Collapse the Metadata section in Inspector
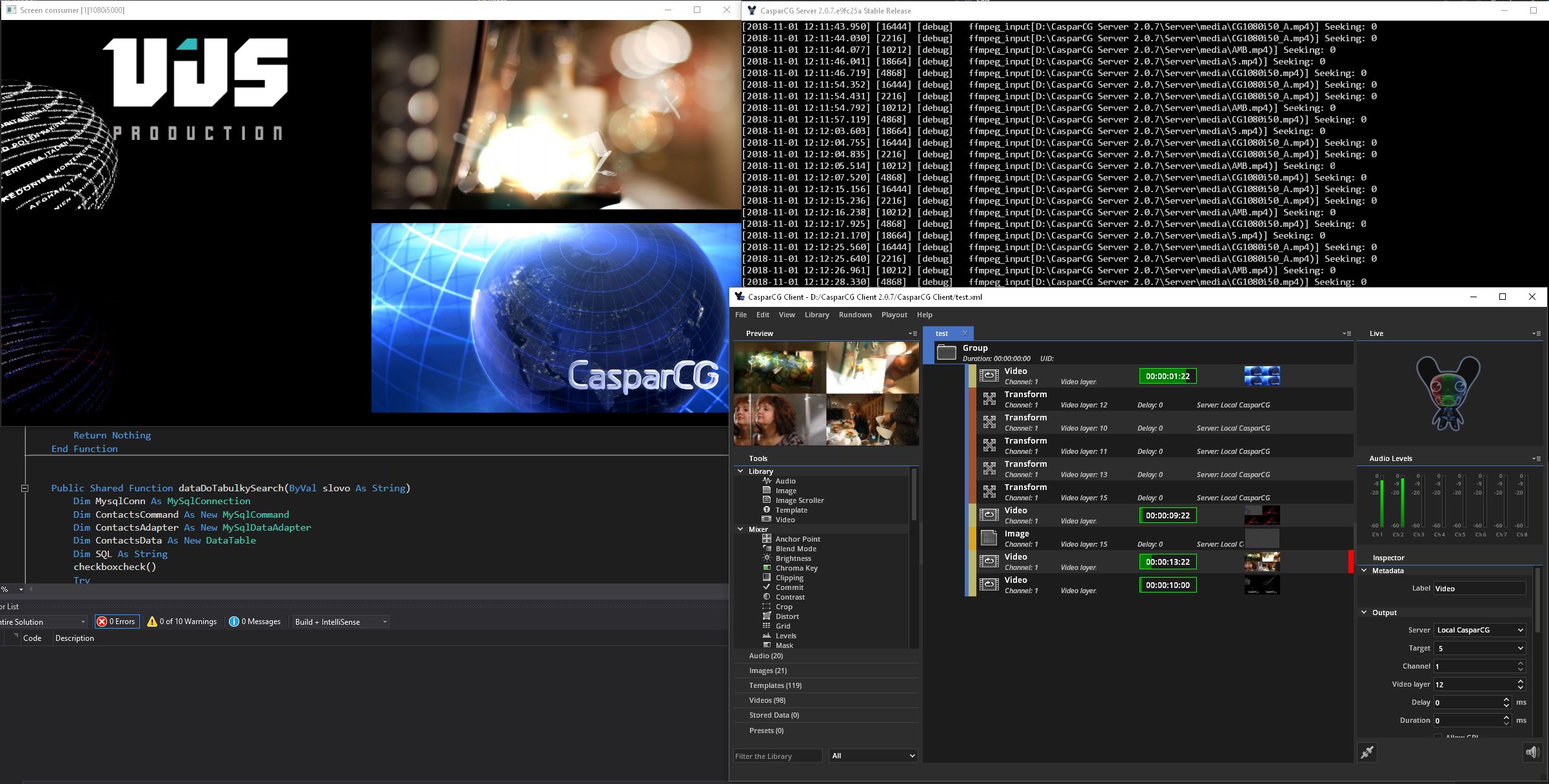 [1364, 571]
